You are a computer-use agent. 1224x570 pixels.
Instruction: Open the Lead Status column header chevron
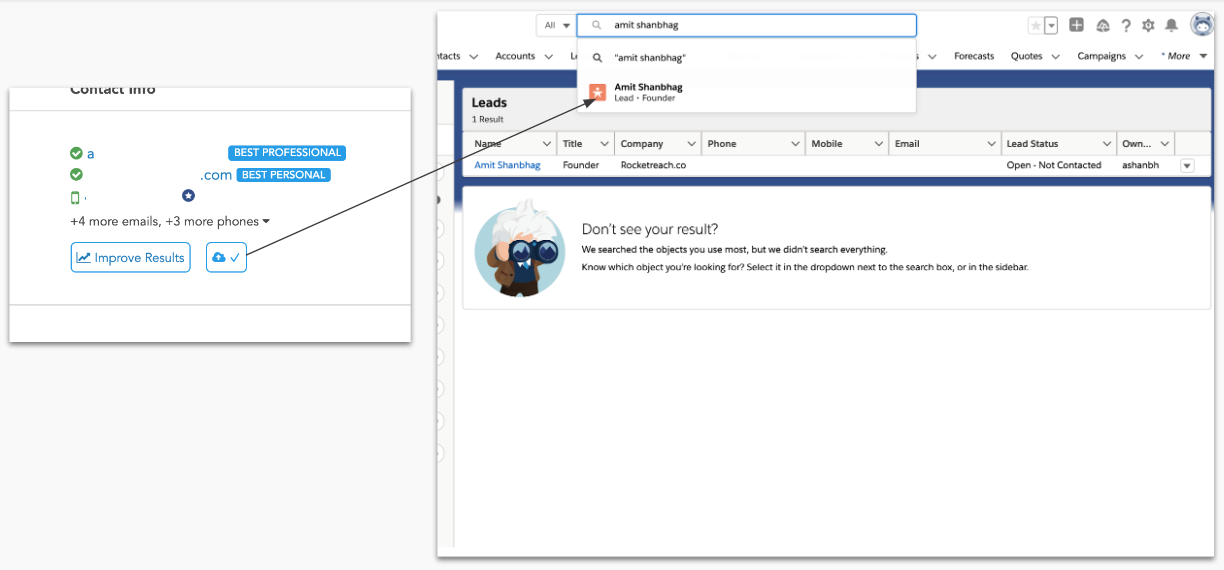(1106, 144)
